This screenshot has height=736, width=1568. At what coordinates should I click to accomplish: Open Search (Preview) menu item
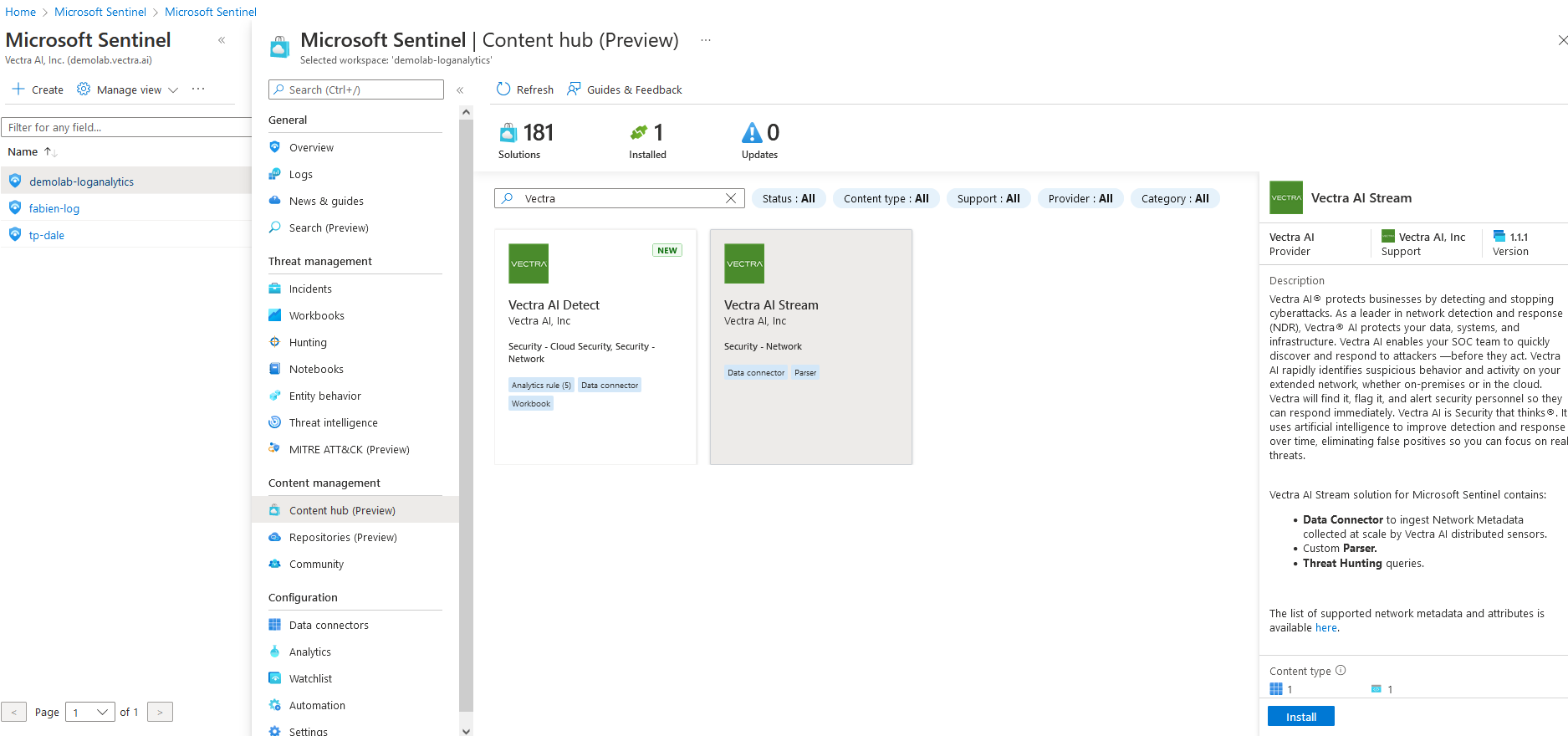click(329, 227)
